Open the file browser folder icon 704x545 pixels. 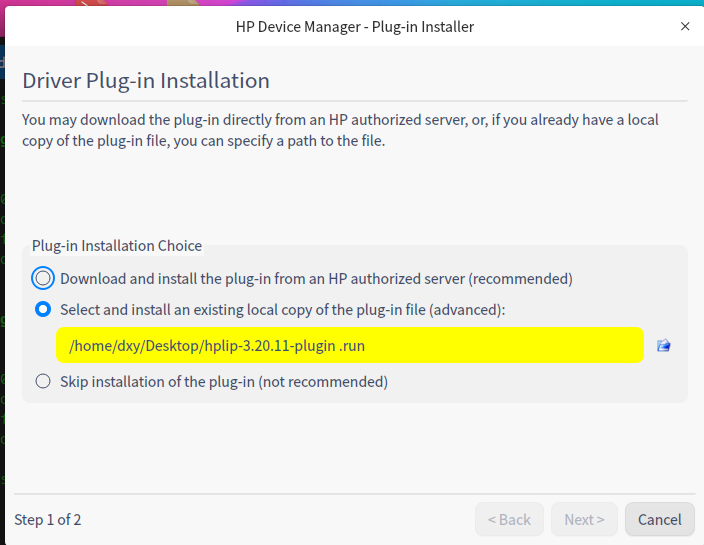tap(663, 346)
